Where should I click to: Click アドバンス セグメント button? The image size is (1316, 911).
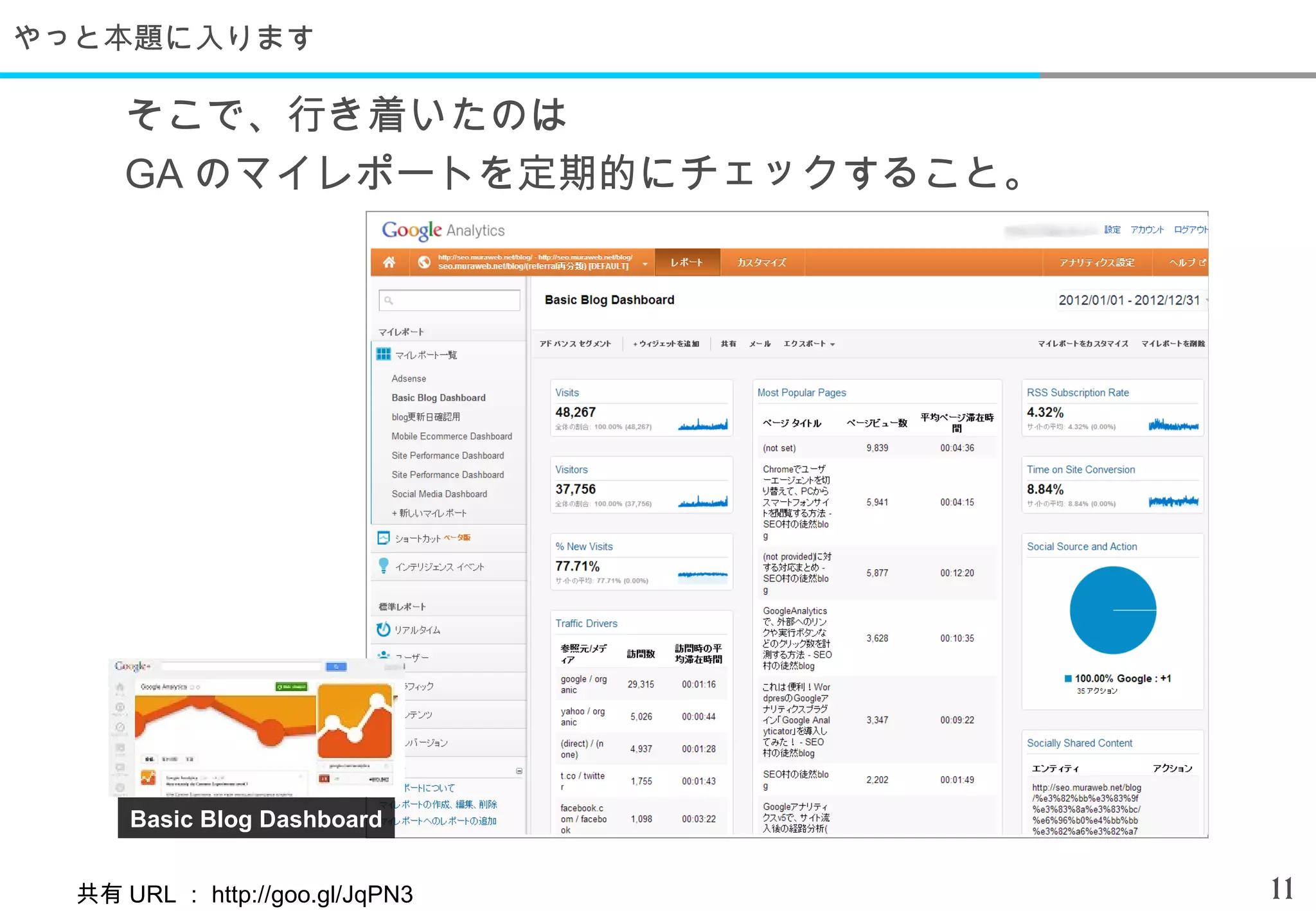pyautogui.click(x=575, y=344)
